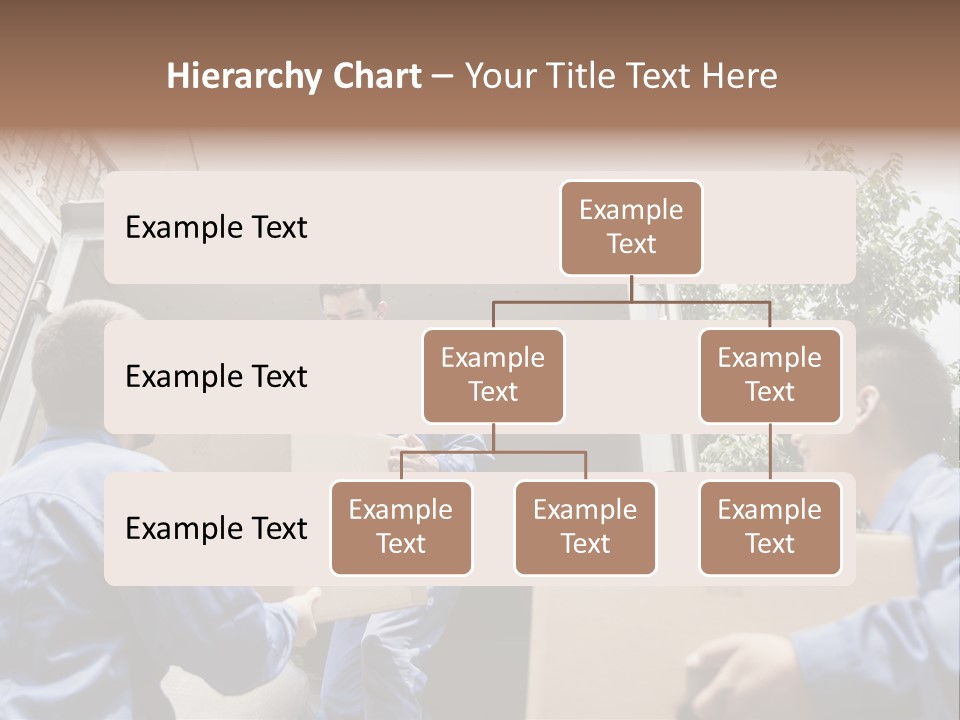Select the middle row's "Example Text" label

pyautogui.click(x=216, y=376)
